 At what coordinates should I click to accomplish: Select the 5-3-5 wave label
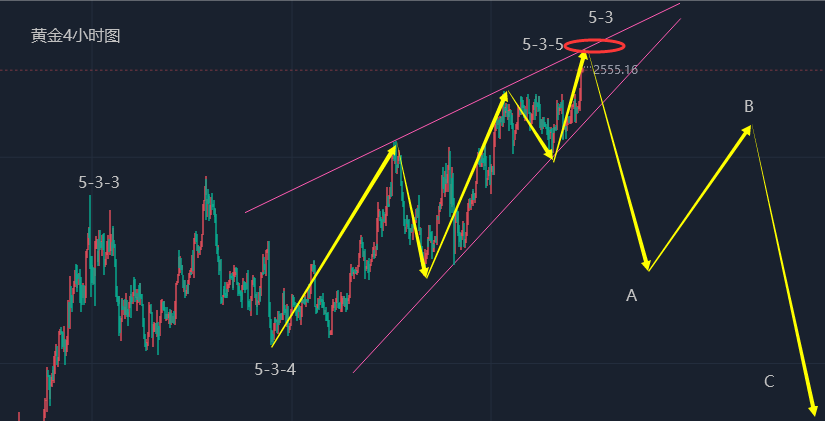[543, 45]
